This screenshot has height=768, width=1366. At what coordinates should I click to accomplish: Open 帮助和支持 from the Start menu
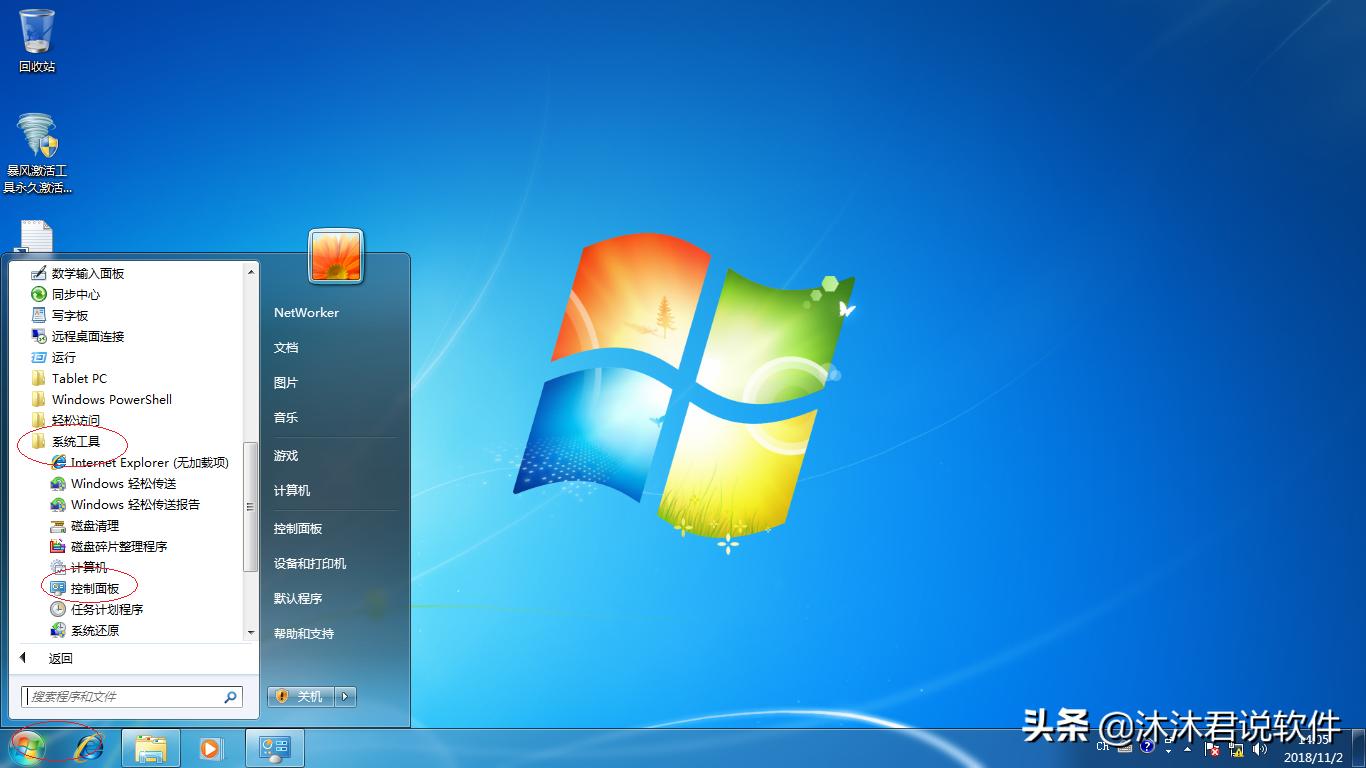pos(302,633)
